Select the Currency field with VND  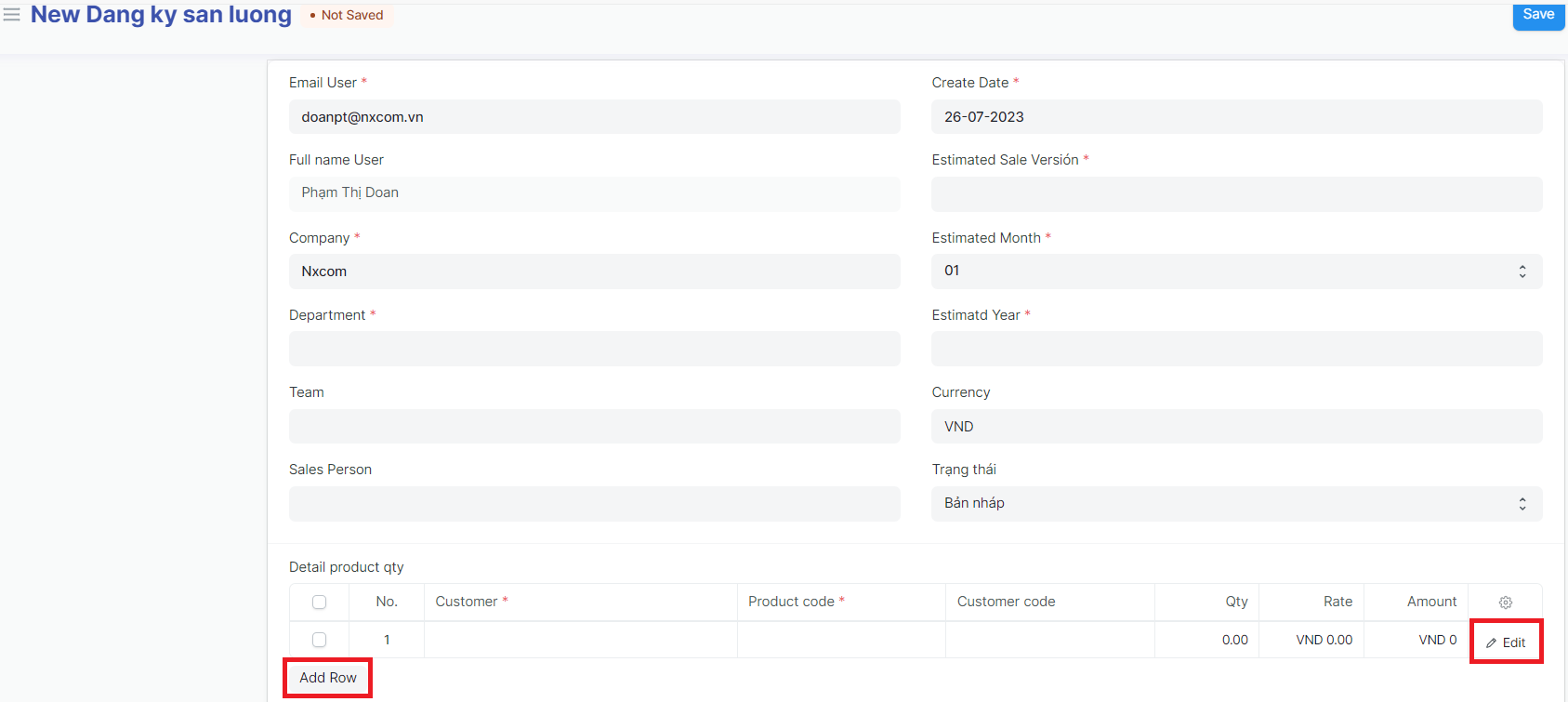tap(1236, 427)
